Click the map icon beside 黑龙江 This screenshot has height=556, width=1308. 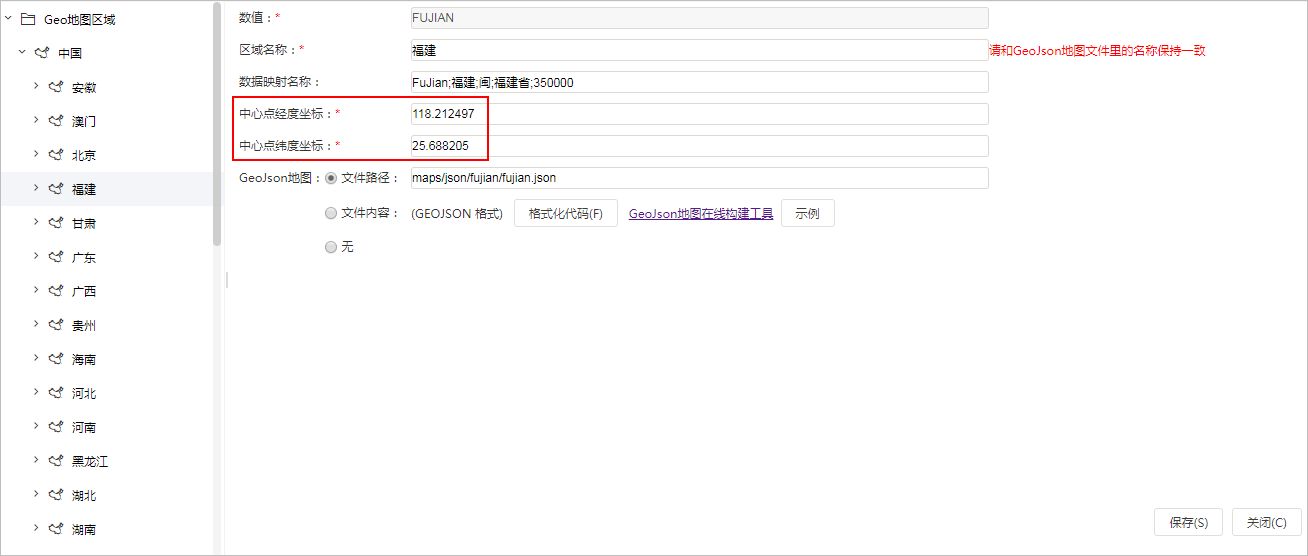pyautogui.click(x=56, y=461)
